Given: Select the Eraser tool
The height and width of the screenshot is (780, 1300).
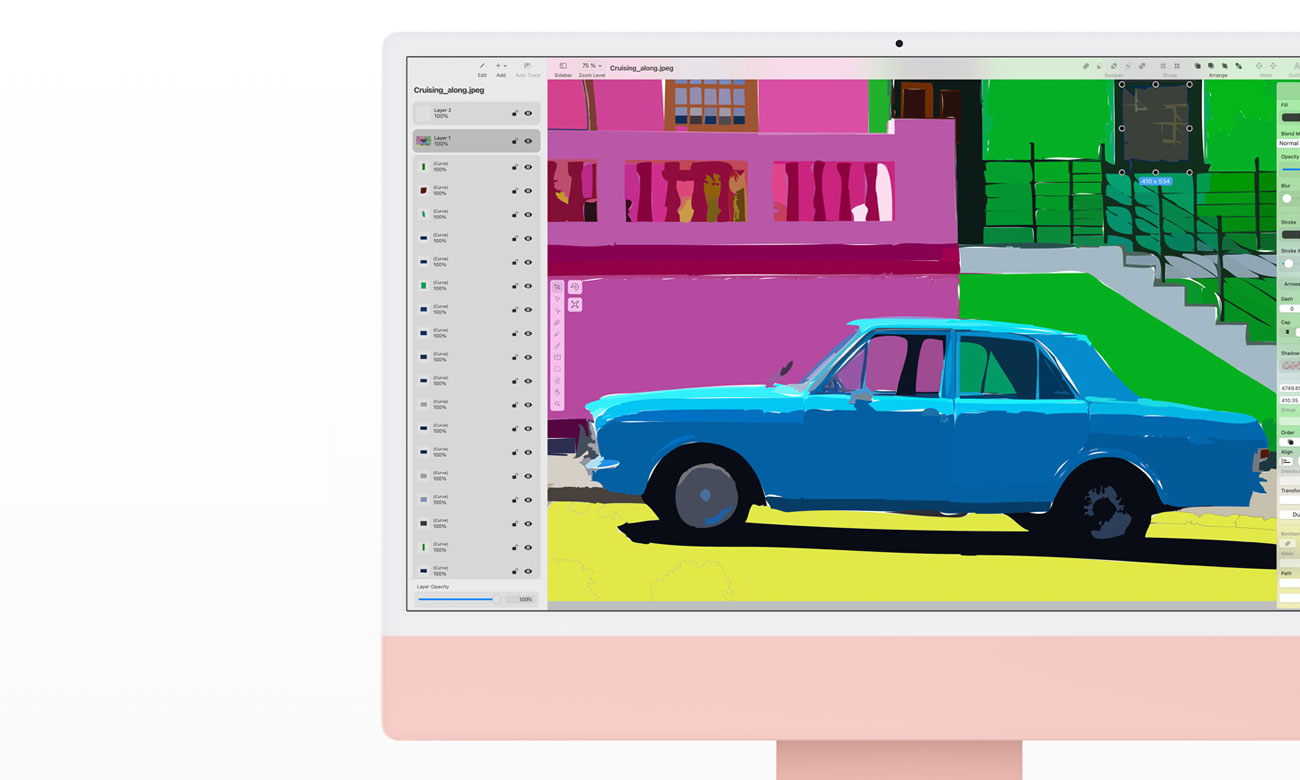Looking at the screenshot, I should click(557, 381).
